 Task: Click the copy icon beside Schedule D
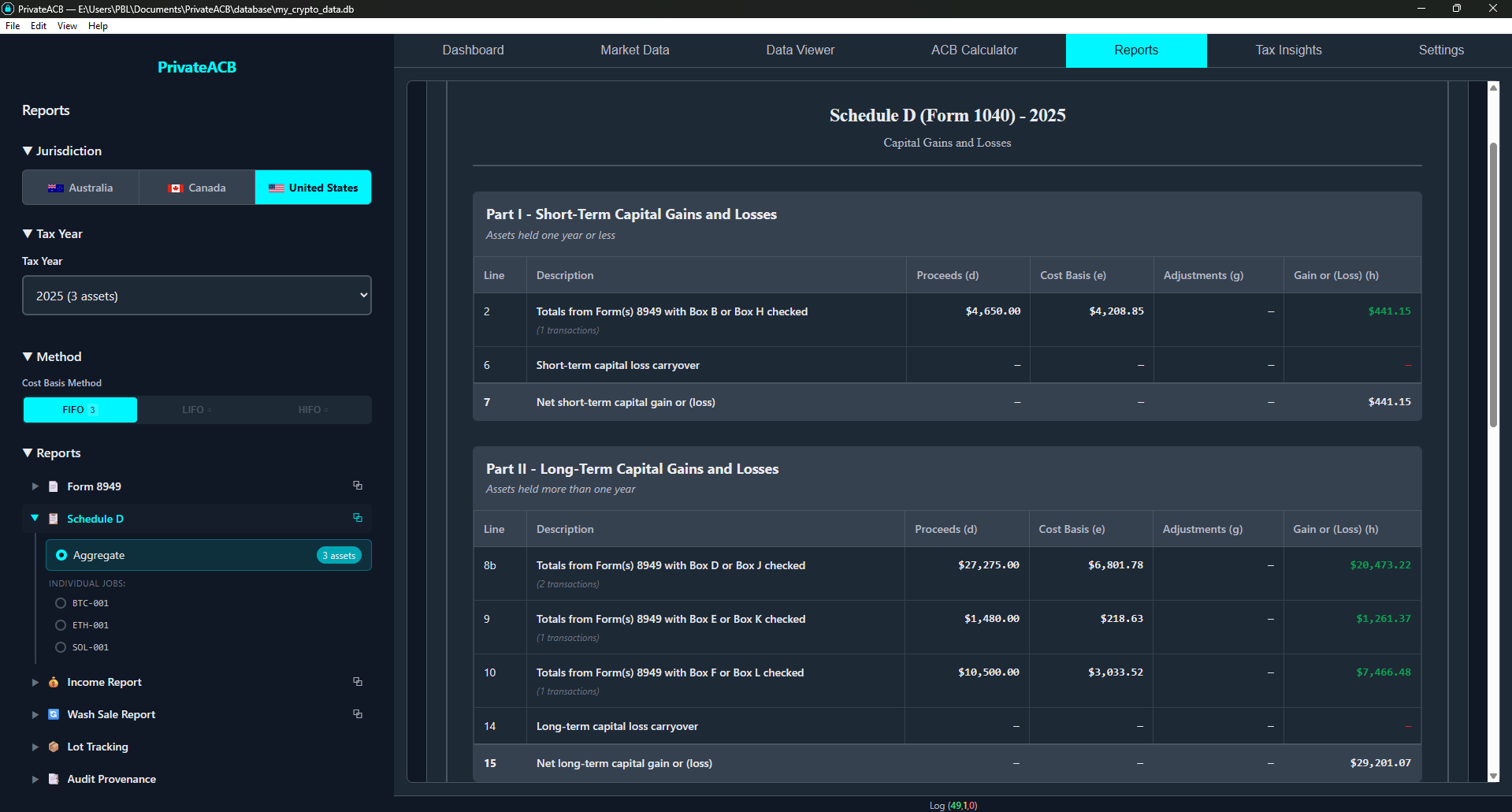click(358, 518)
